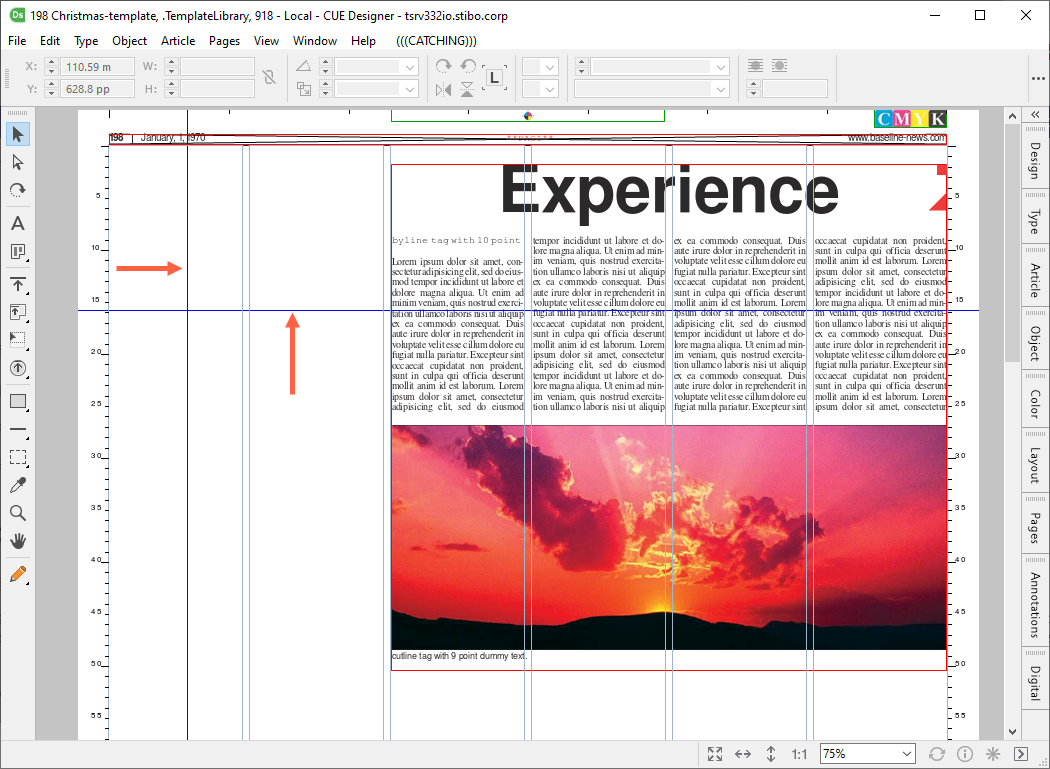Toggle the constrain proportions link icon
This screenshot has height=769, width=1050.
[x=269, y=77]
